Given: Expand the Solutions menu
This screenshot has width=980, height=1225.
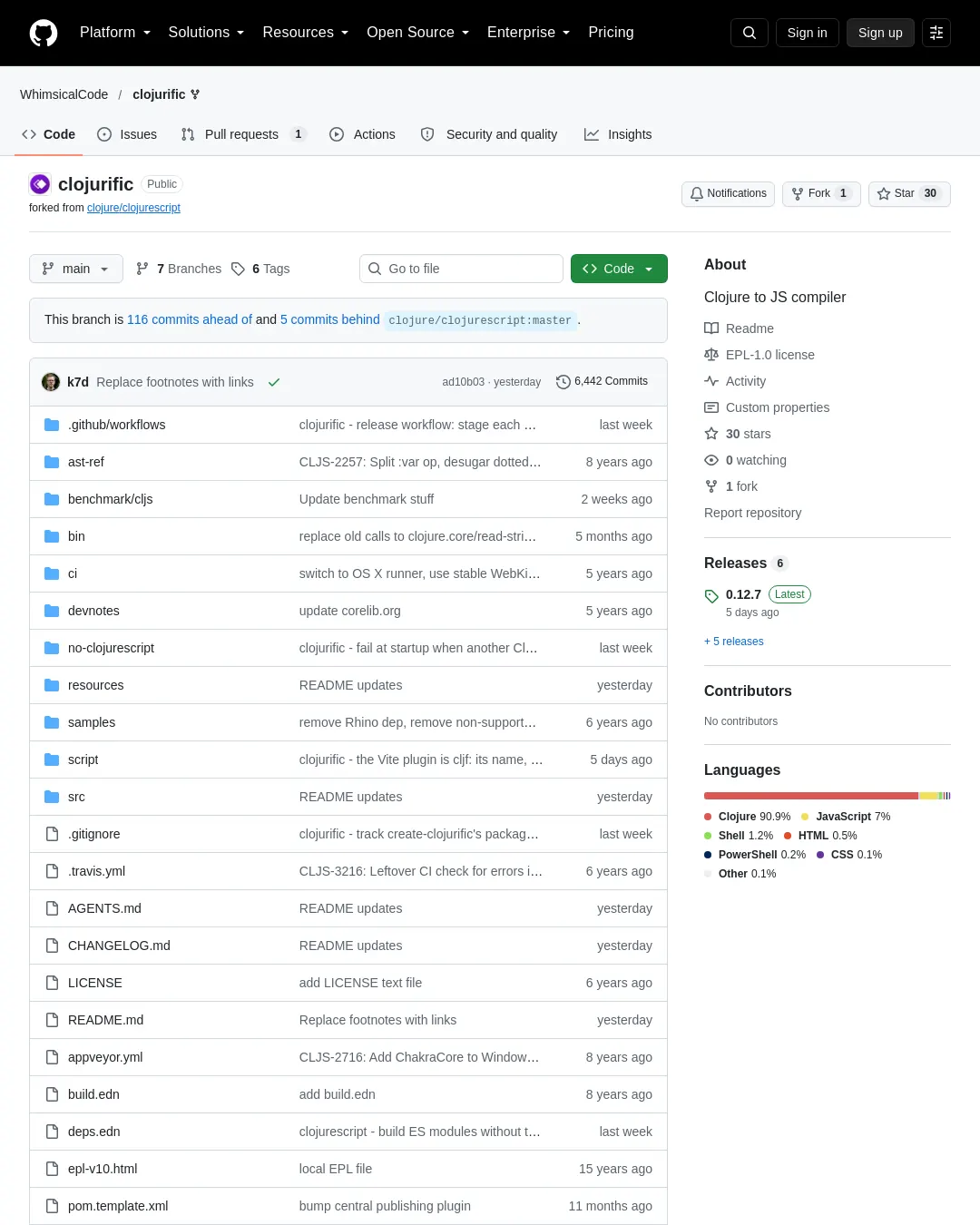Looking at the screenshot, I should pyautogui.click(x=206, y=33).
